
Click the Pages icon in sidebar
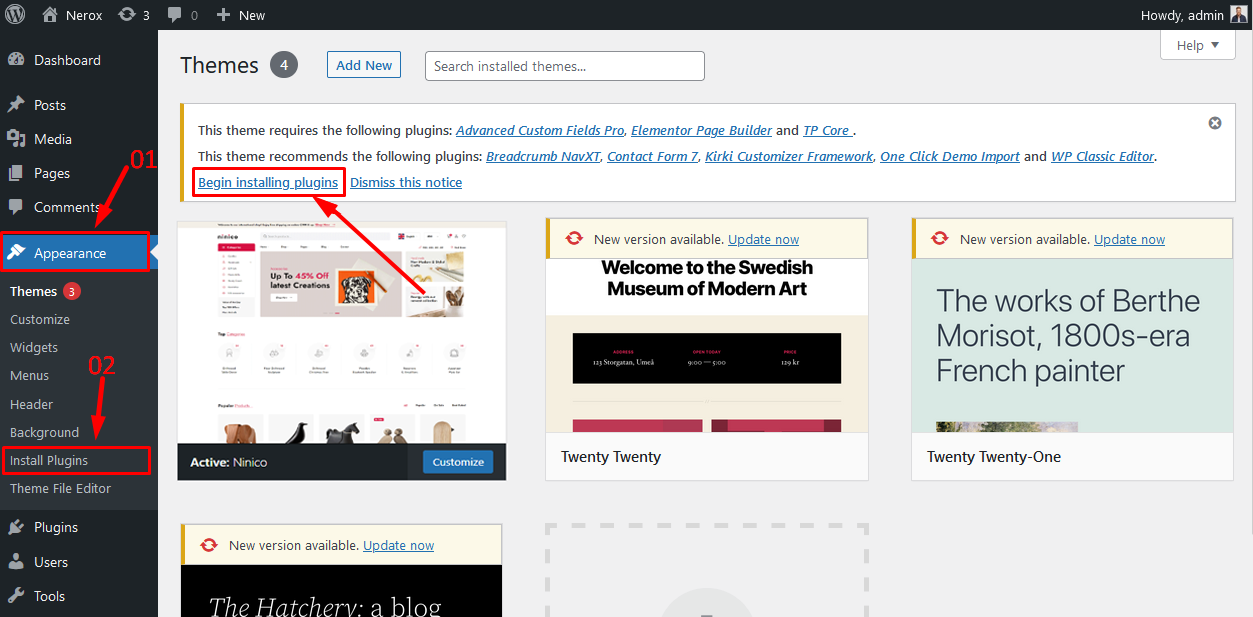pos(16,173)
